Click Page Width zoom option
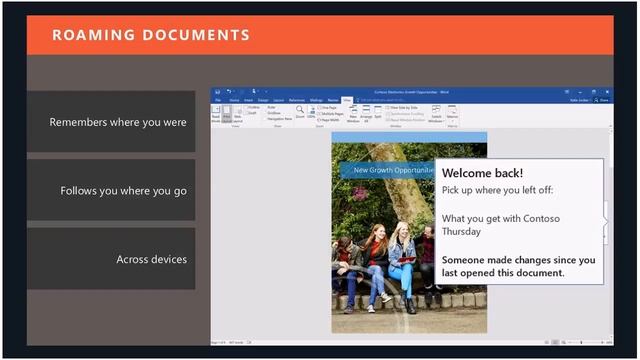640x360 pixels. point(329,120)
